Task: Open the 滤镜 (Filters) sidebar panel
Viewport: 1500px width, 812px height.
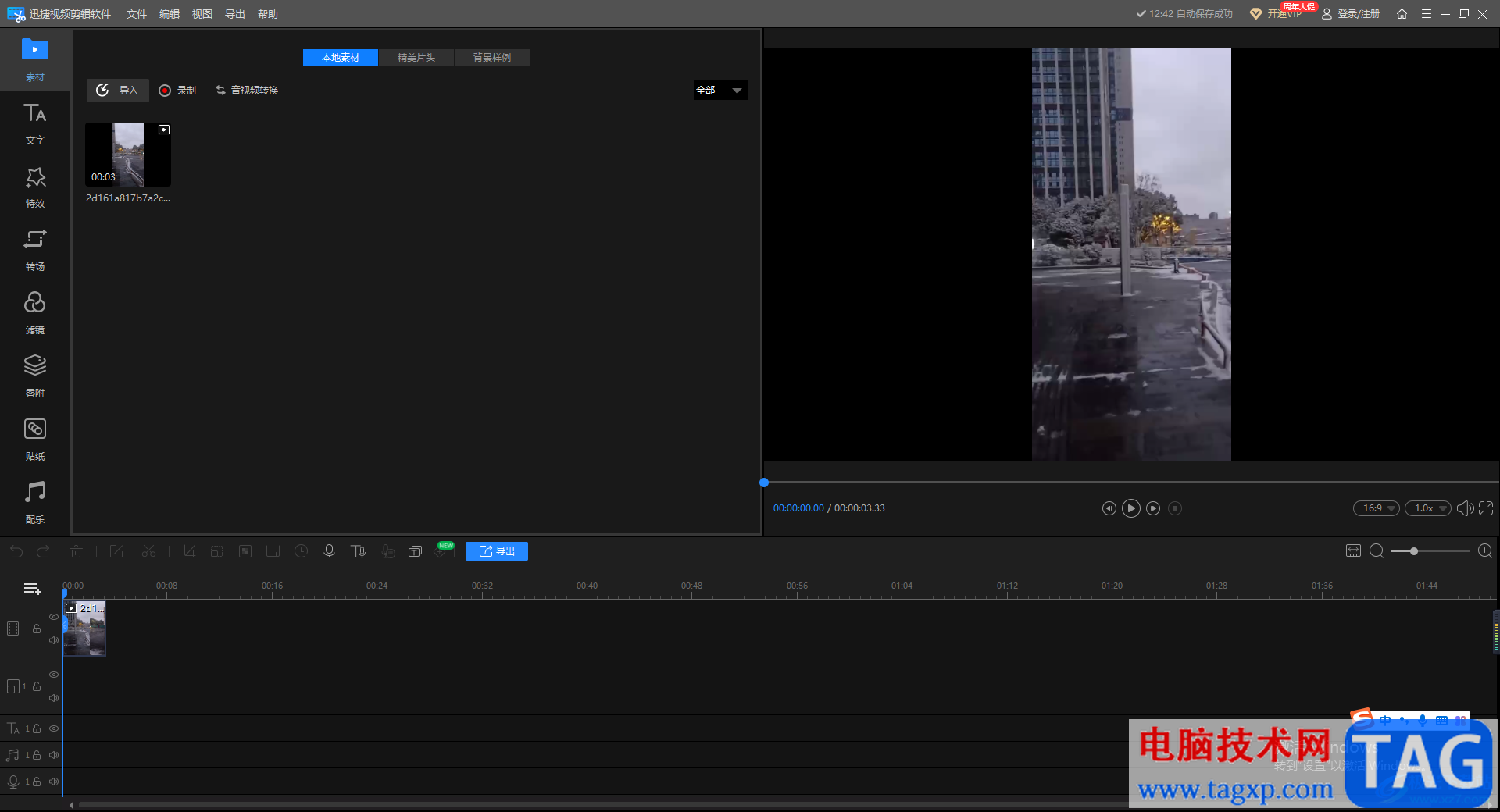Action: [35, 313]
